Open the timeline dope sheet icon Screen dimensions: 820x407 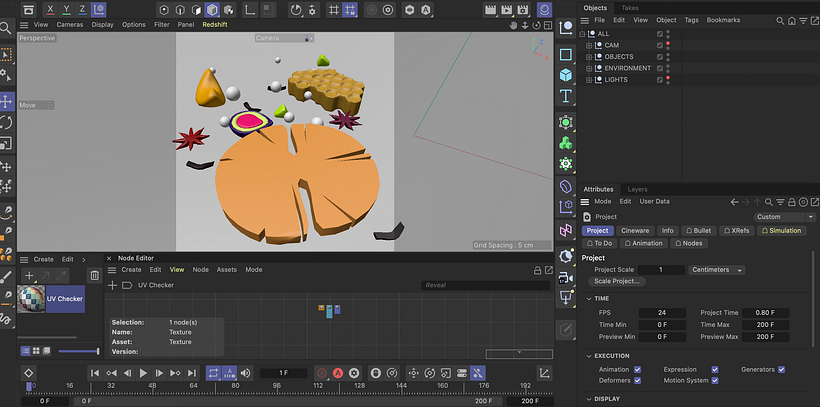point(544,373)
